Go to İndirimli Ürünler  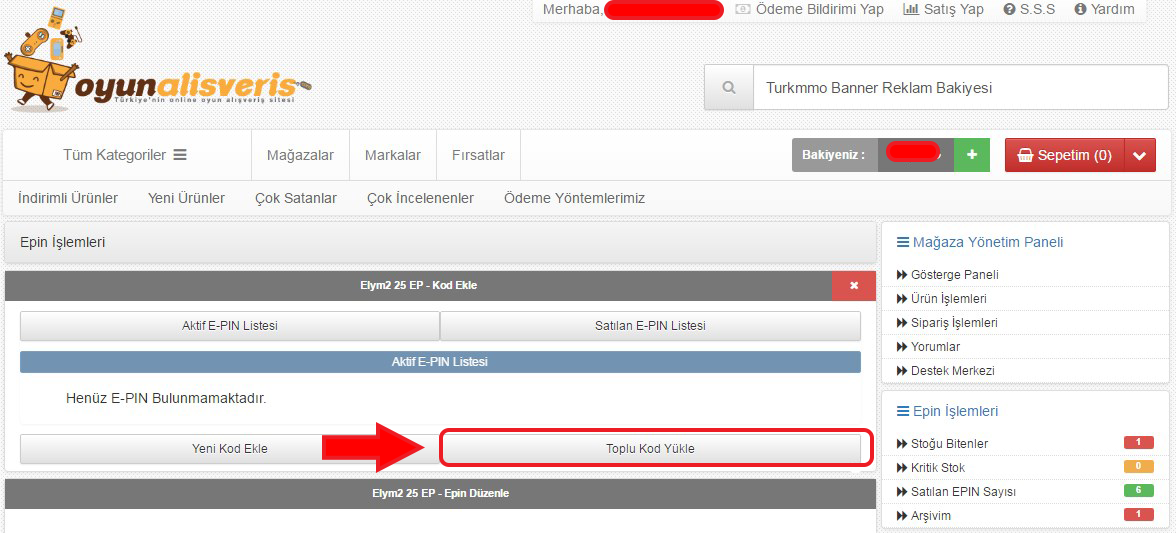point(68,199)
